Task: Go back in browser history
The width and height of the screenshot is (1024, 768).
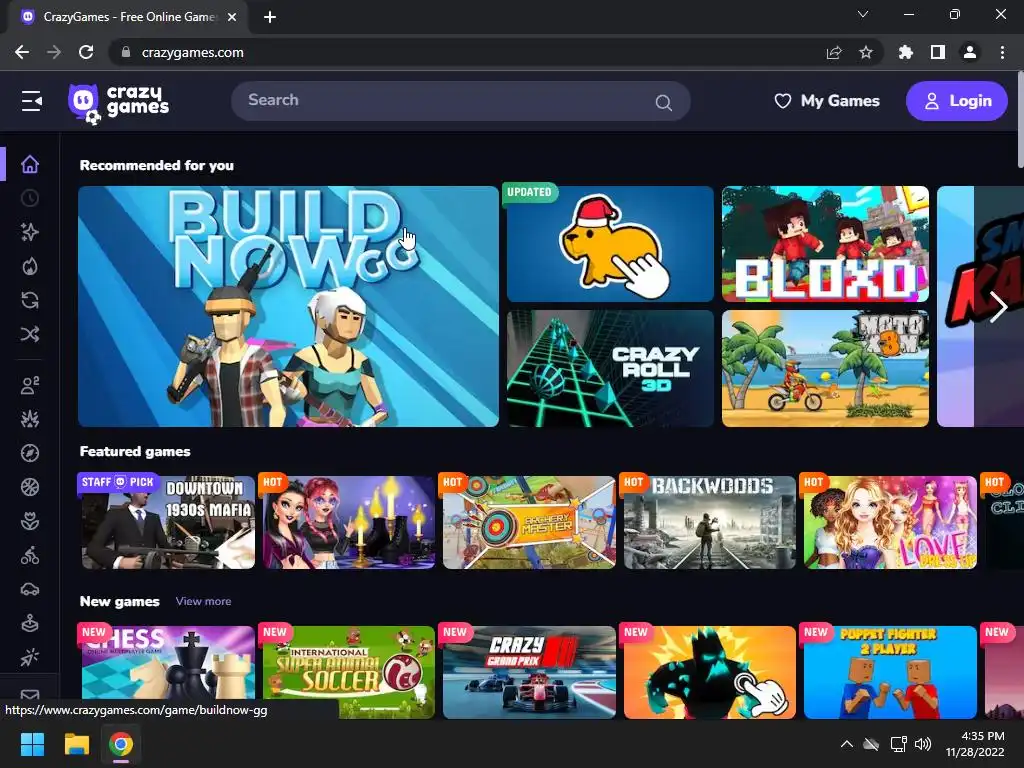Action: pos(22,52)
